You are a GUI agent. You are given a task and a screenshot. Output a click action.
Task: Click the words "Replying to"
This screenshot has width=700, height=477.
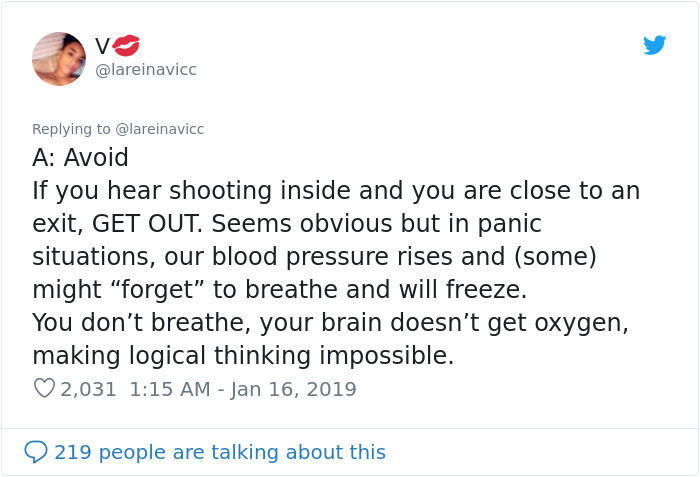tap(72, 129)
